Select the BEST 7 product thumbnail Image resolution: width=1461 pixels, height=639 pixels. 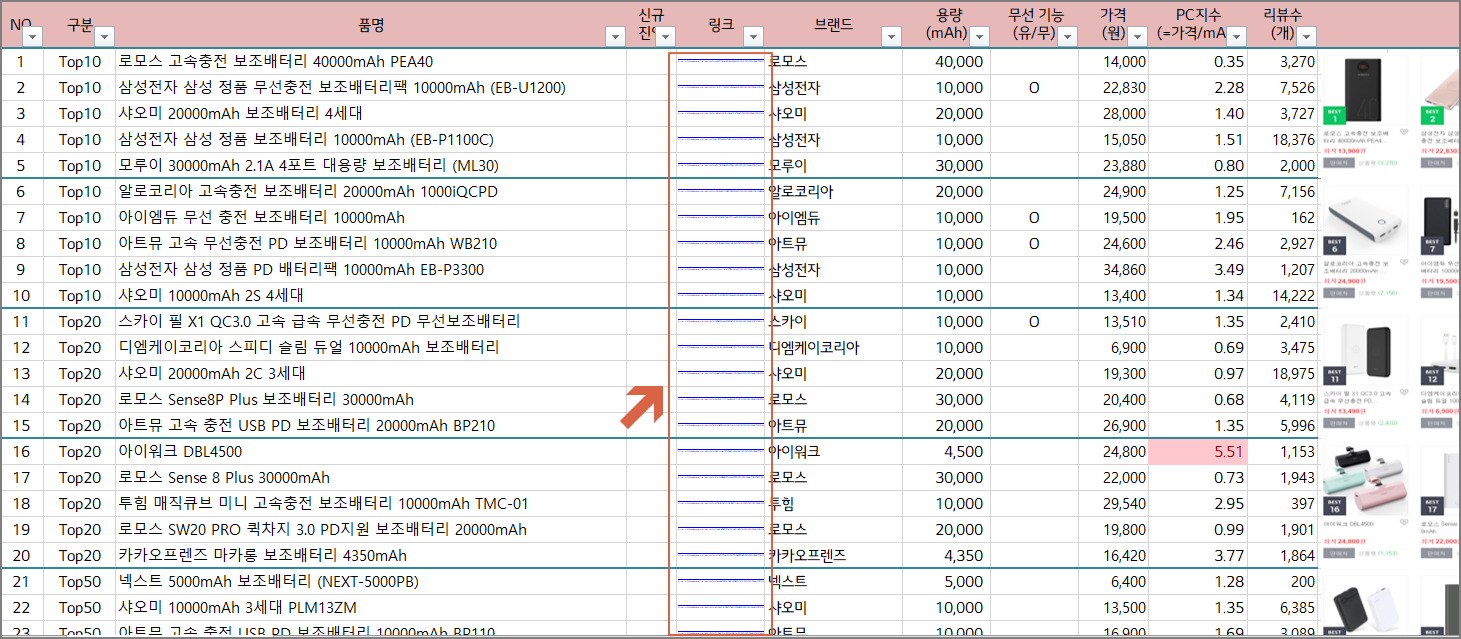pyautogui.click(x=1440, y=220)
